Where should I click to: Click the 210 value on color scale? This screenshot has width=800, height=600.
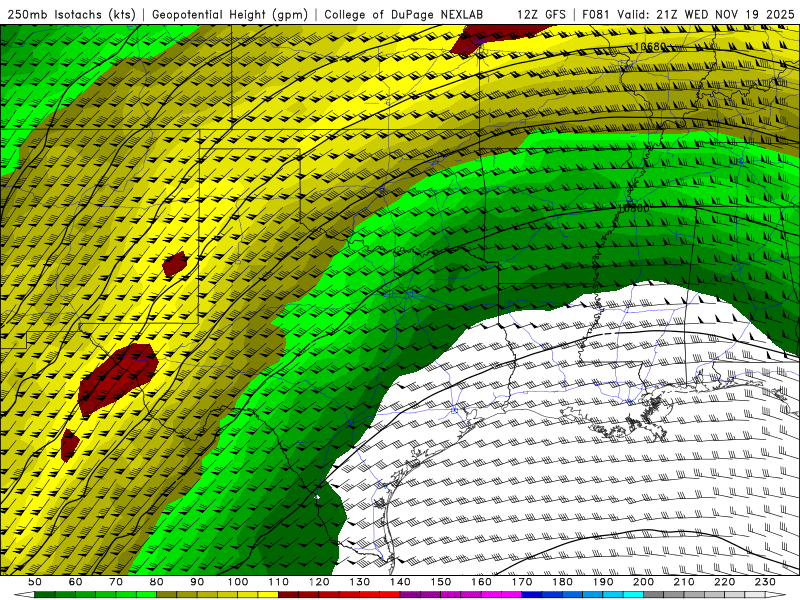(x=685, y=582)
